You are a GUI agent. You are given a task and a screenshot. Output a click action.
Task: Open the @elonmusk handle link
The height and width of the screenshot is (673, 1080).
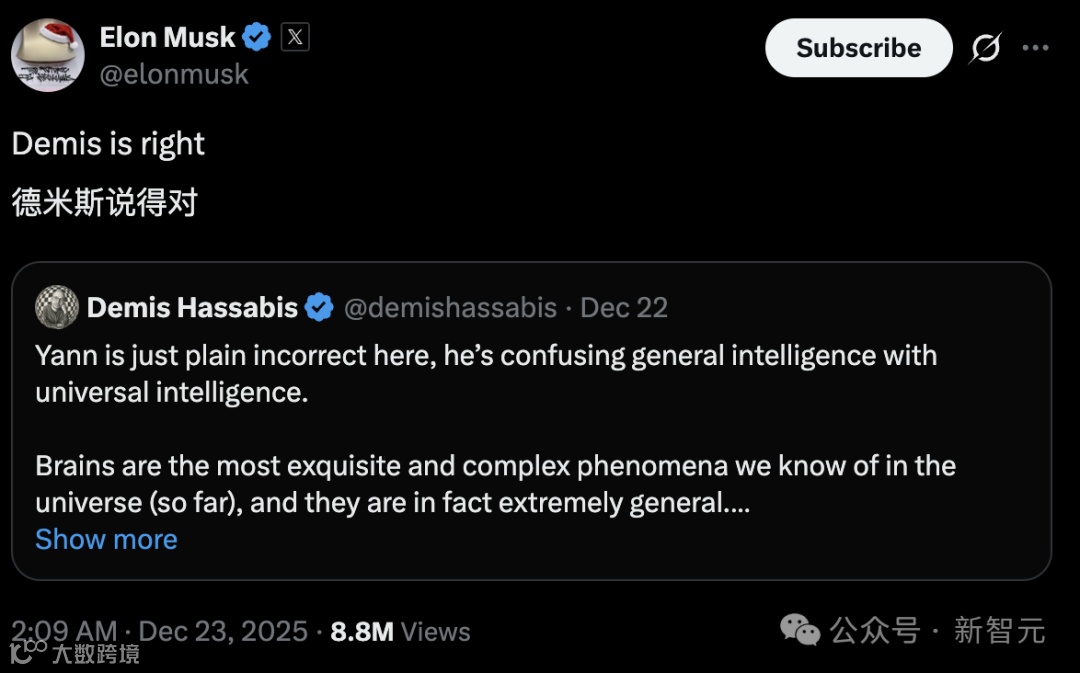174,75
